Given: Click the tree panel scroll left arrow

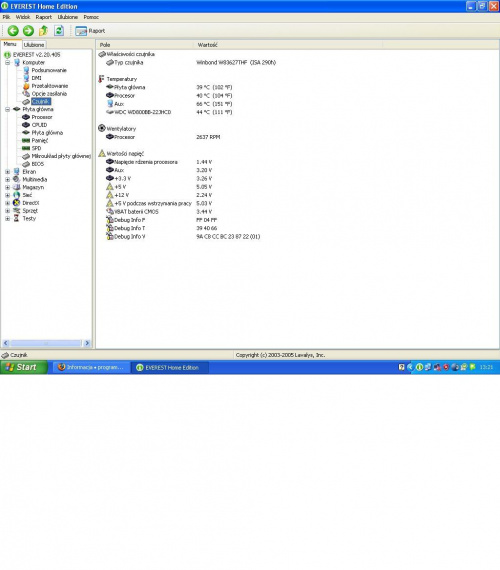Looking at the screenshot, I should [x=5, y=343].
